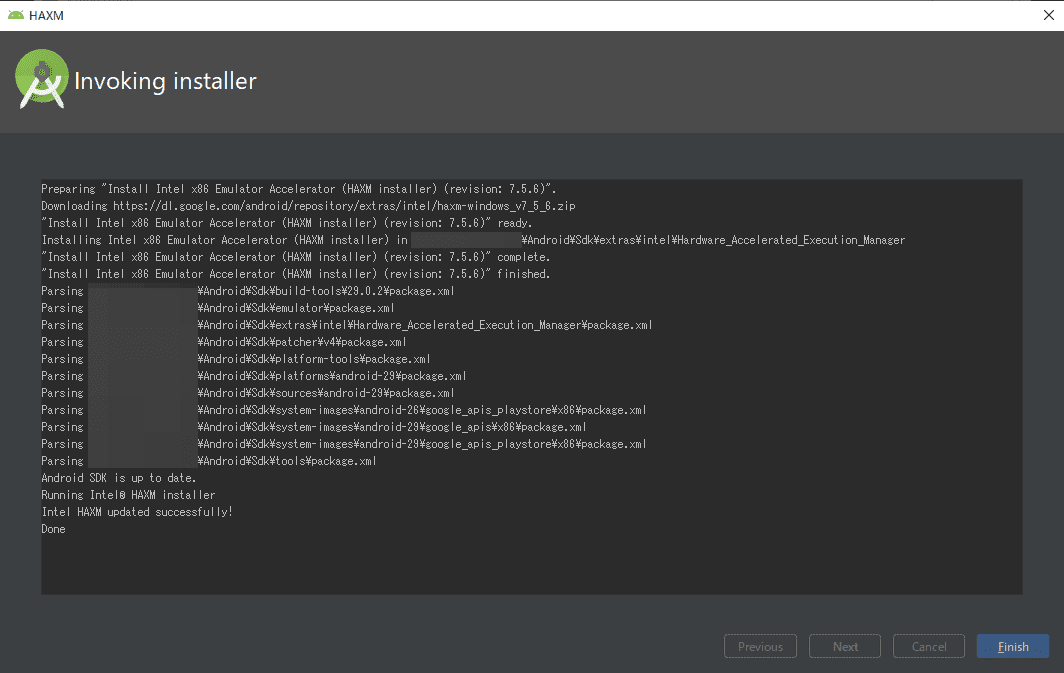Click the Cancel button
This screenshot has width=1064, height=673.
click(x=929, y=647)
